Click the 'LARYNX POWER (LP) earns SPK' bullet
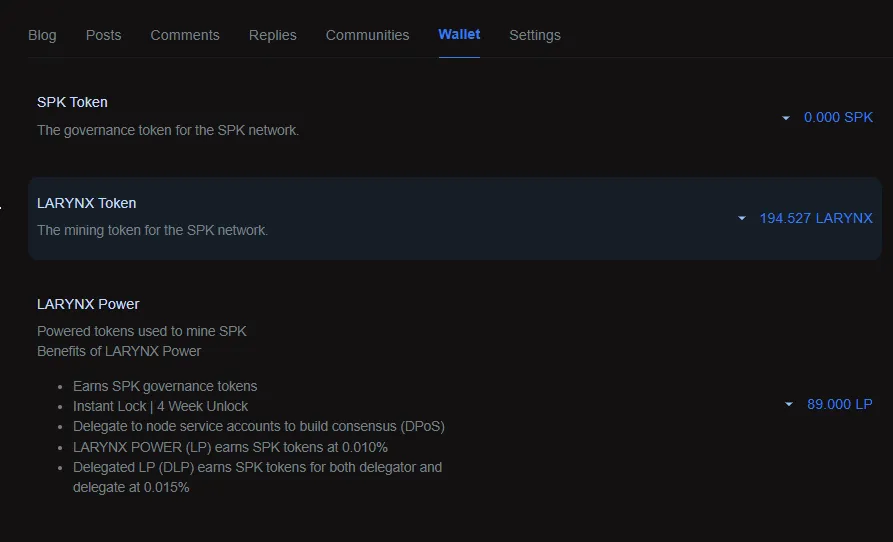893x542 pixels. (x=230, y=447)
